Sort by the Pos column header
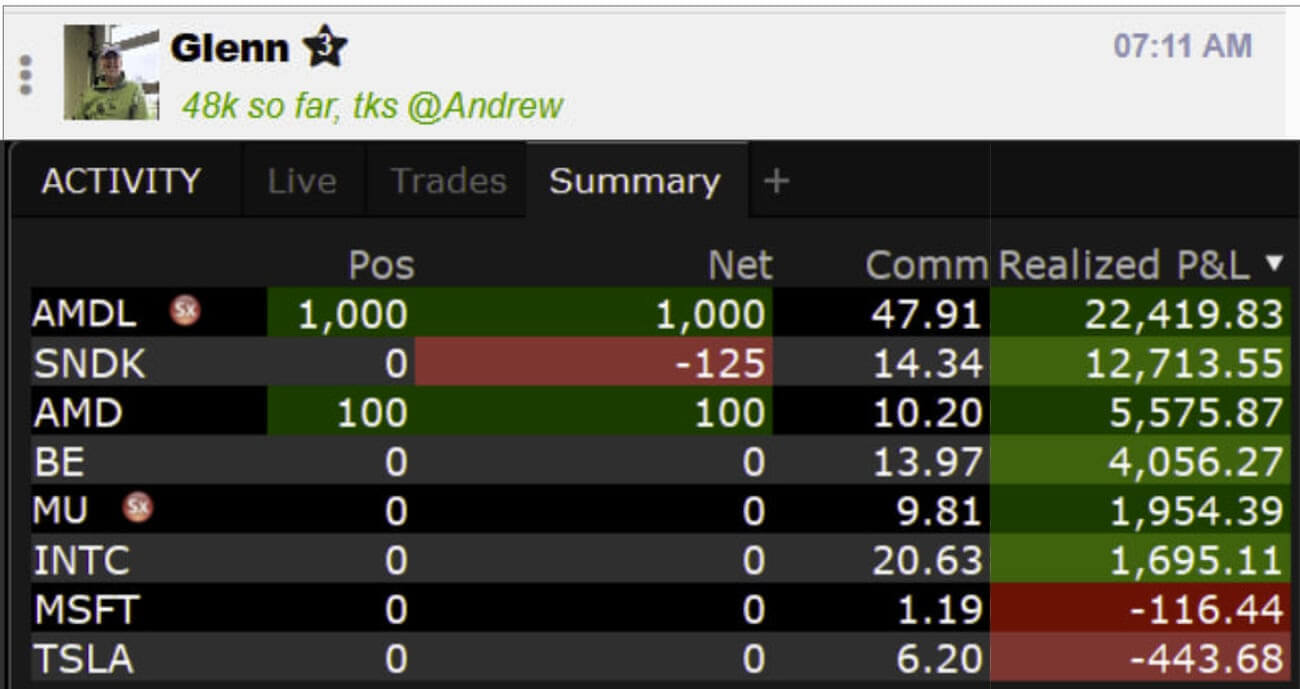The width and height of the screenshot is (1300, 689). [x=381, y=265]
